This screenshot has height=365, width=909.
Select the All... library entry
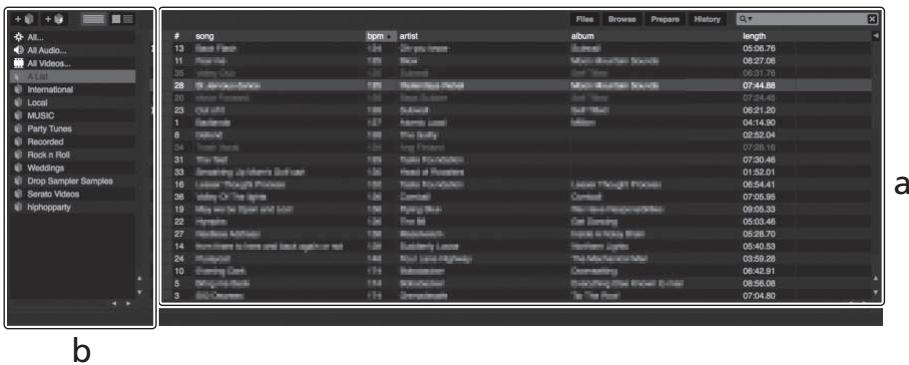[73, 37]
